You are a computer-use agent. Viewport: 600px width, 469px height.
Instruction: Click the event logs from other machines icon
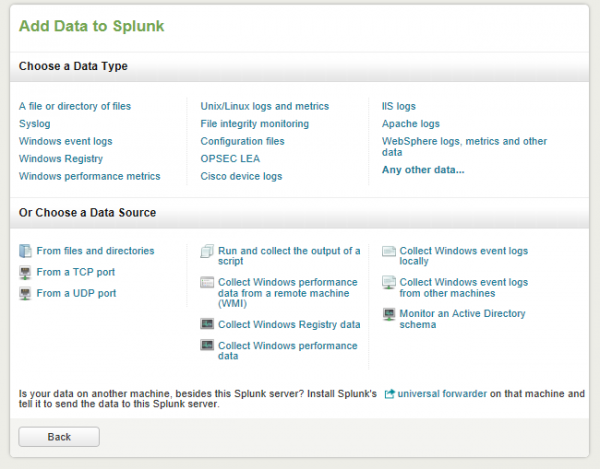pos(389,282)
